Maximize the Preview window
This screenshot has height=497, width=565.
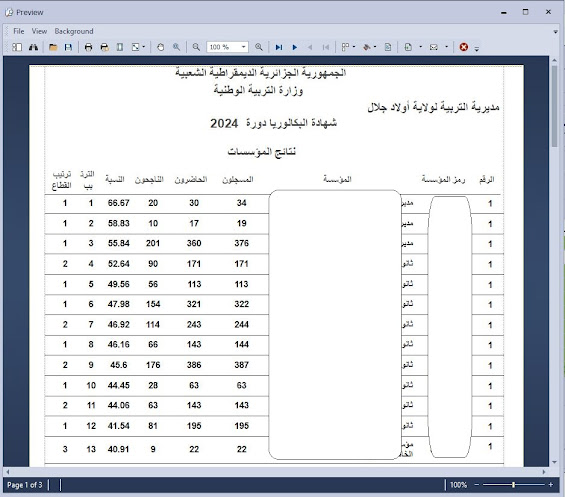coord(526,12)
